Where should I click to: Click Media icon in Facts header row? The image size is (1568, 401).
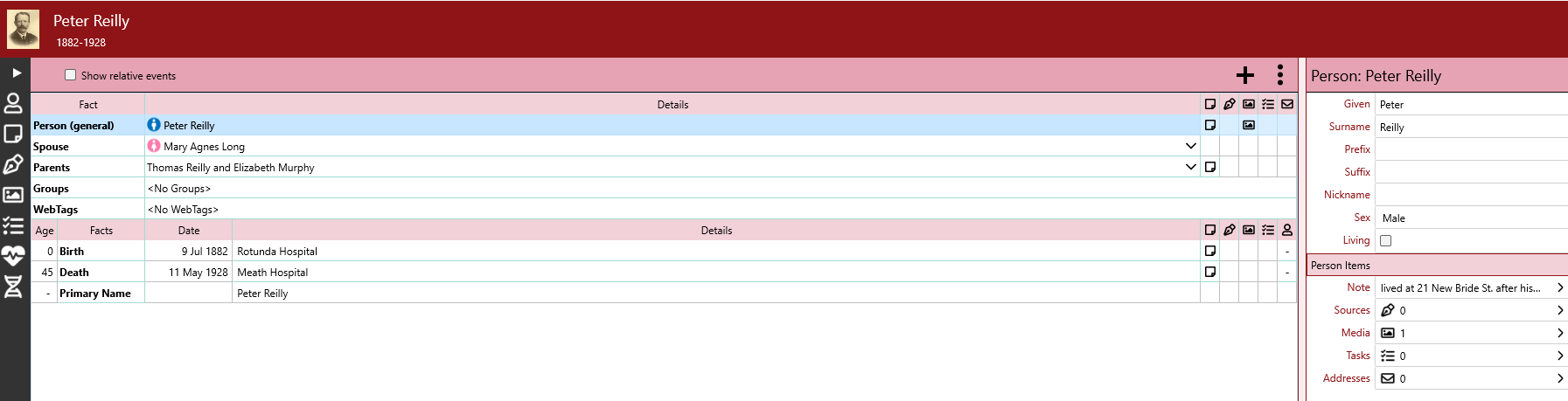point(1249,230)
